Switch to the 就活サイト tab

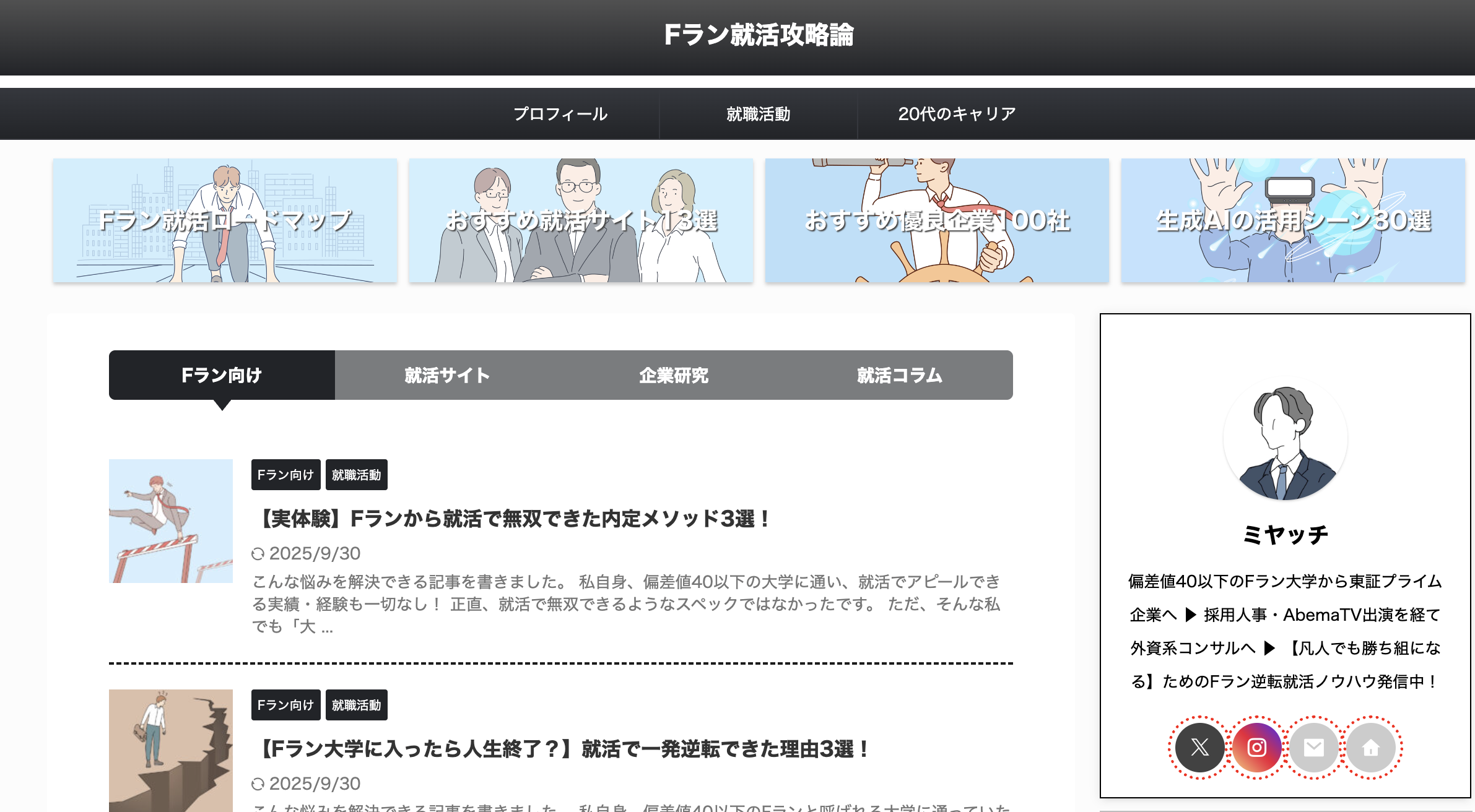coord(447,375)
